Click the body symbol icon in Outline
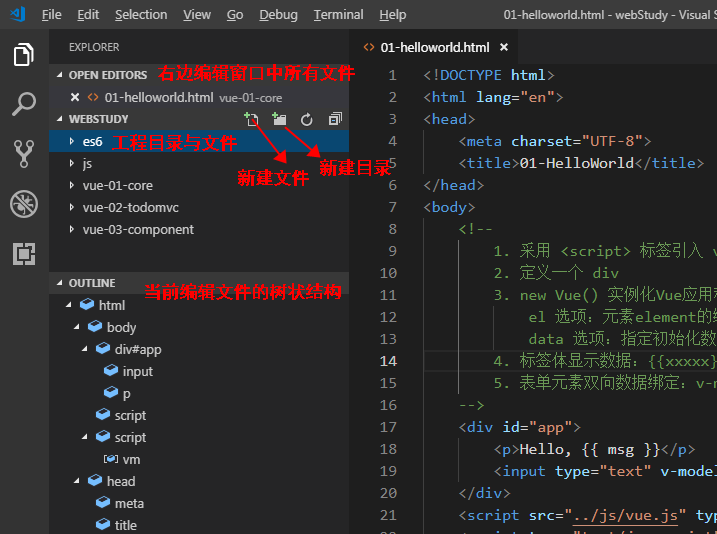 [x=95, y=326]
